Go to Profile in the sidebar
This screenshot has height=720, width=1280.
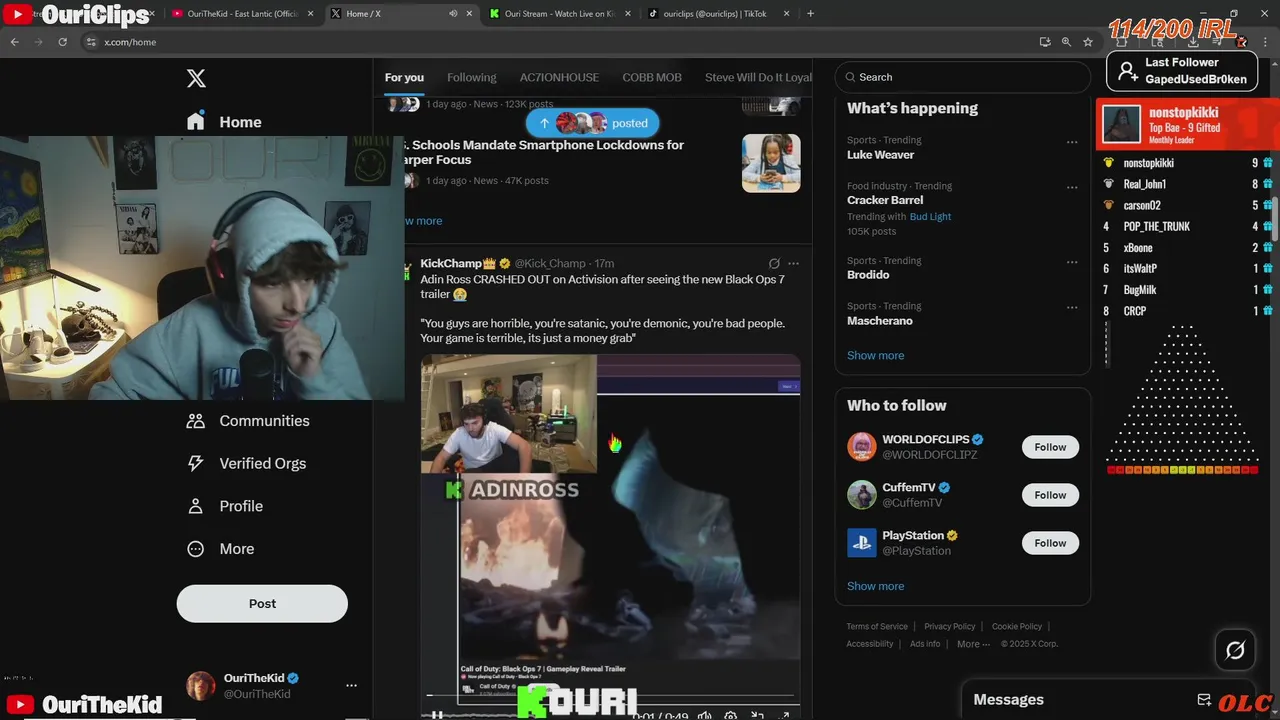pyautogui.click(x=225, y=506)
